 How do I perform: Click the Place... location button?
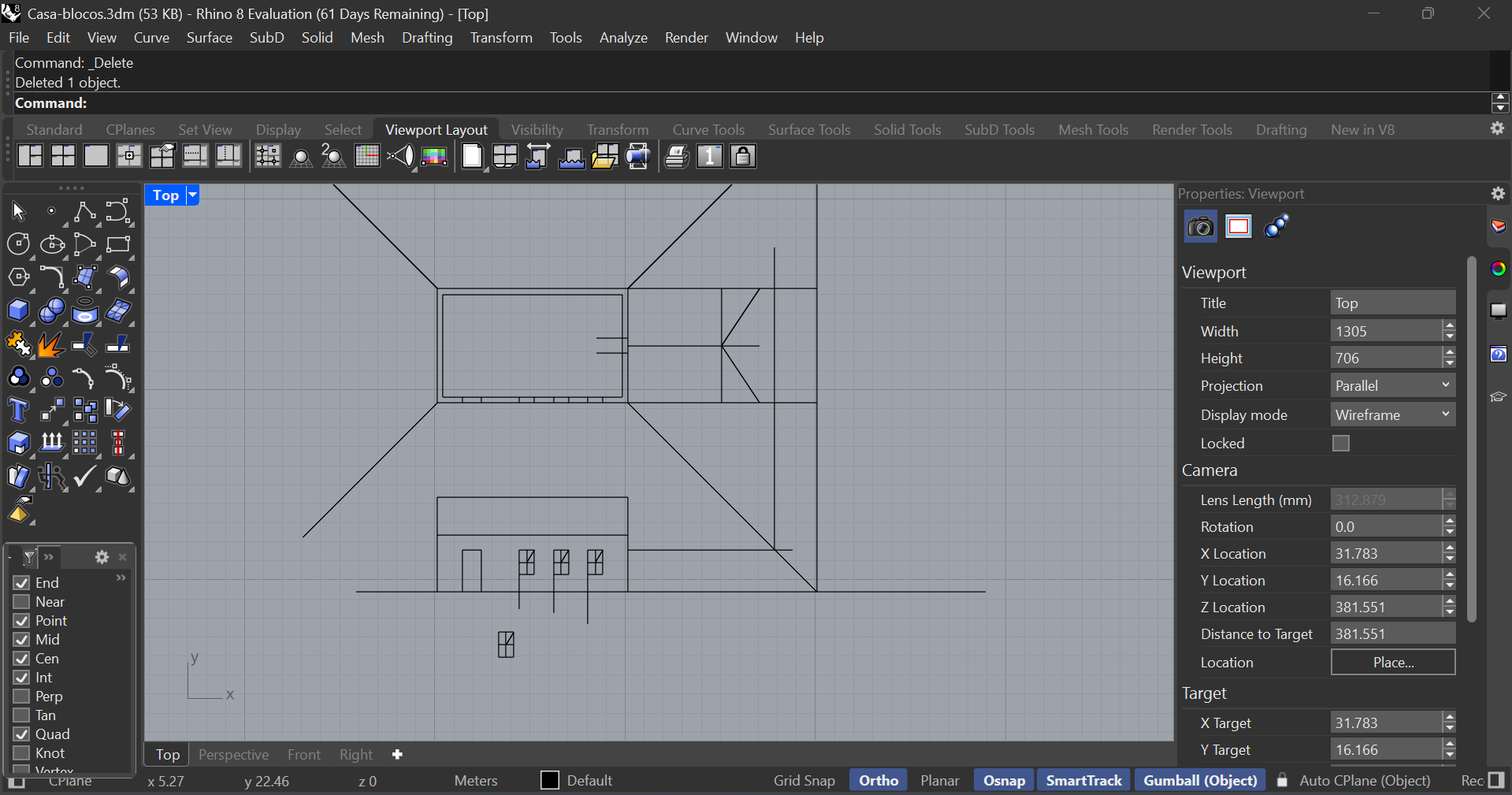[1392, 663]
